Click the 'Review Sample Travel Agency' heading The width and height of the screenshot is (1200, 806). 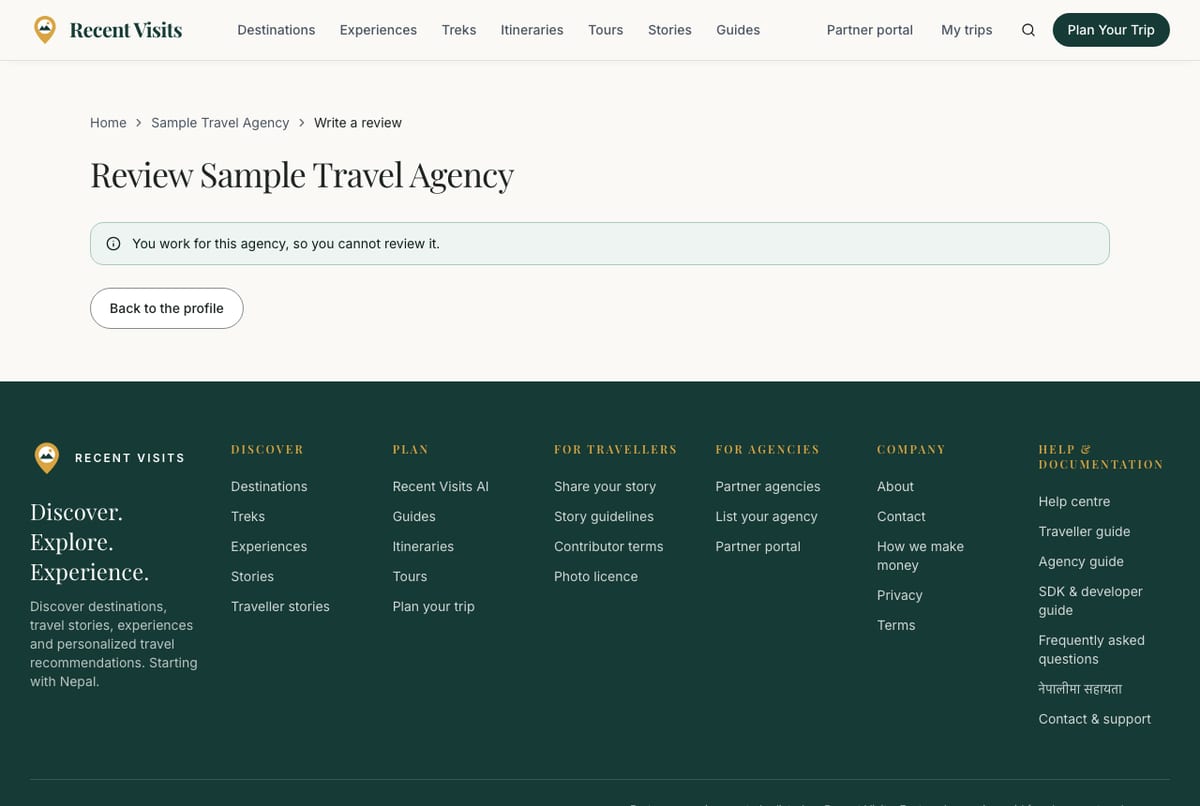(x=302, y=175)
